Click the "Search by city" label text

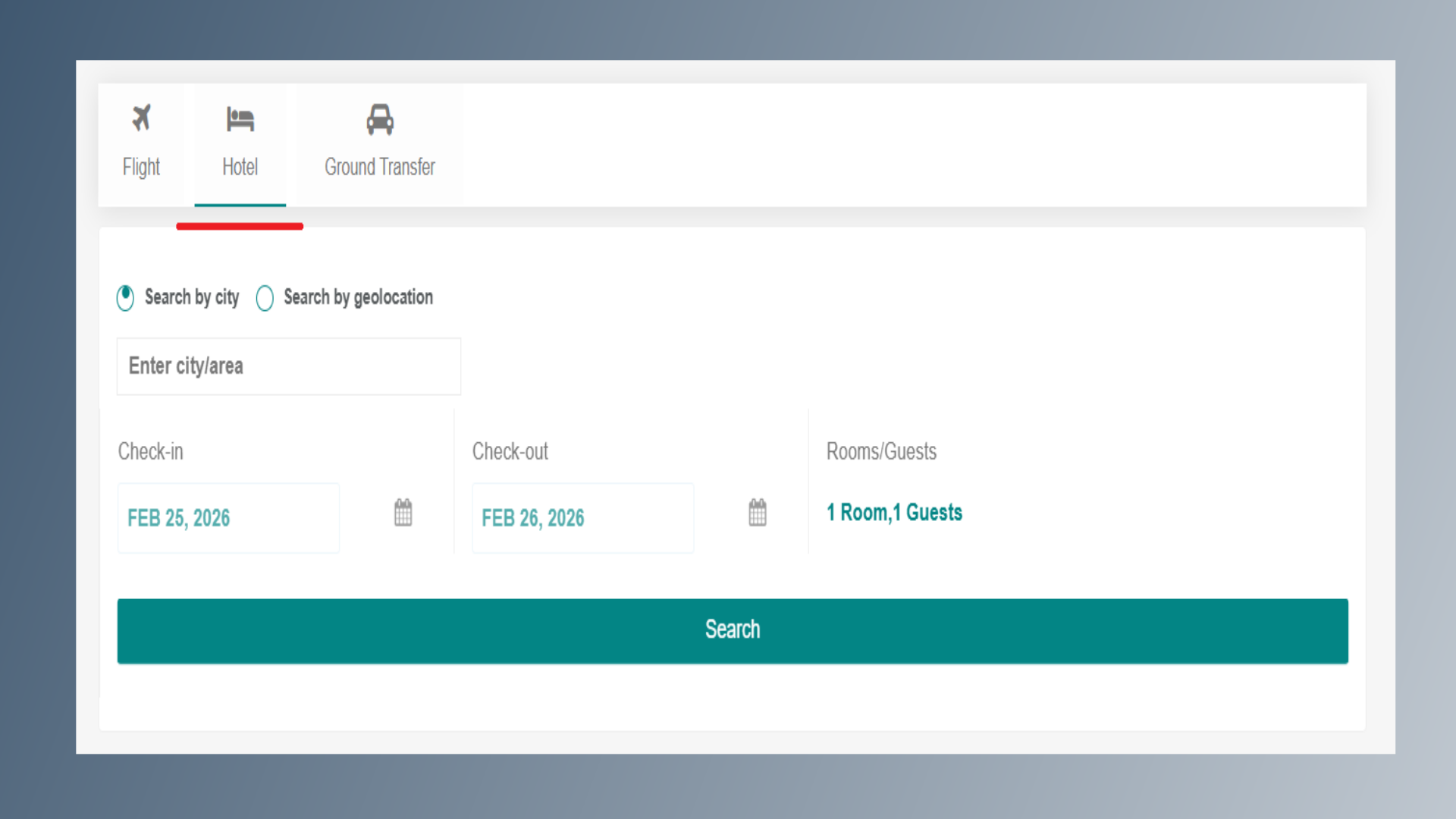(192, 297)
